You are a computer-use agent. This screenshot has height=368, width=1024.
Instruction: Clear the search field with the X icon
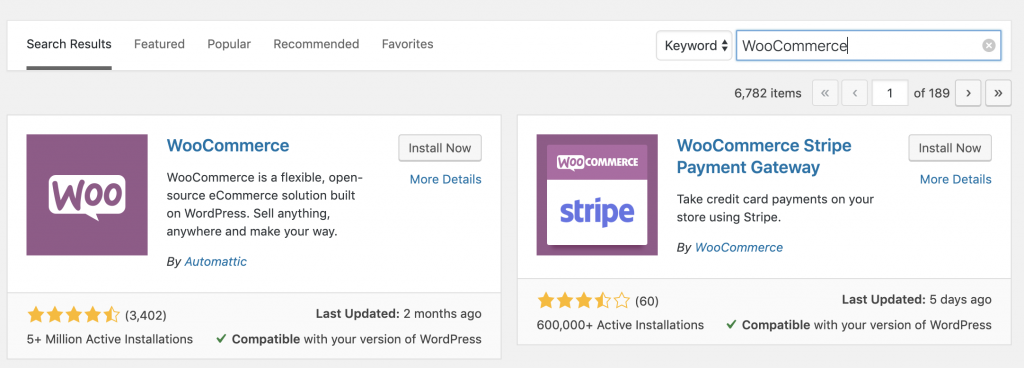click(989, 46)
